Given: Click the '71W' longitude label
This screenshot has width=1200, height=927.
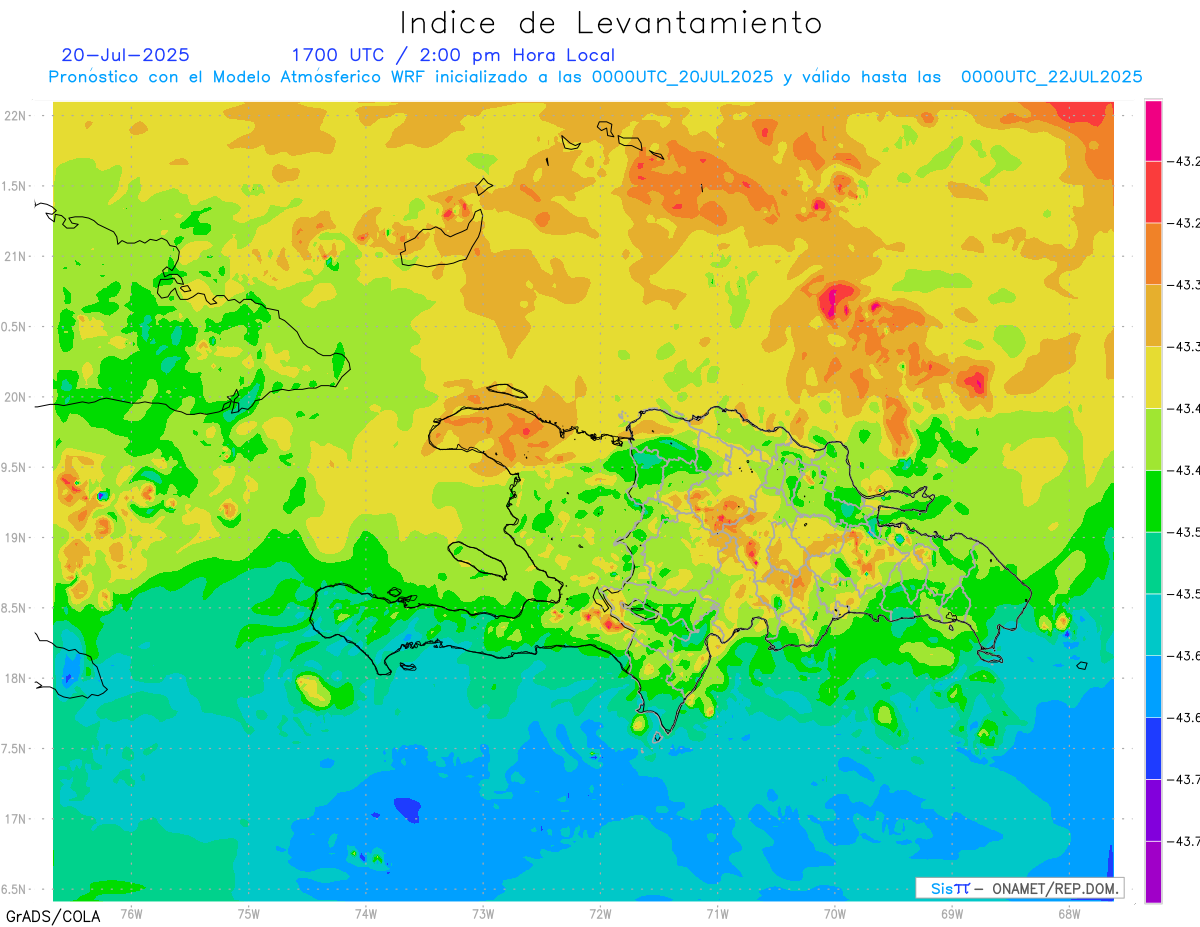Looking at the screenshot, I should click(x=717, y=913).
